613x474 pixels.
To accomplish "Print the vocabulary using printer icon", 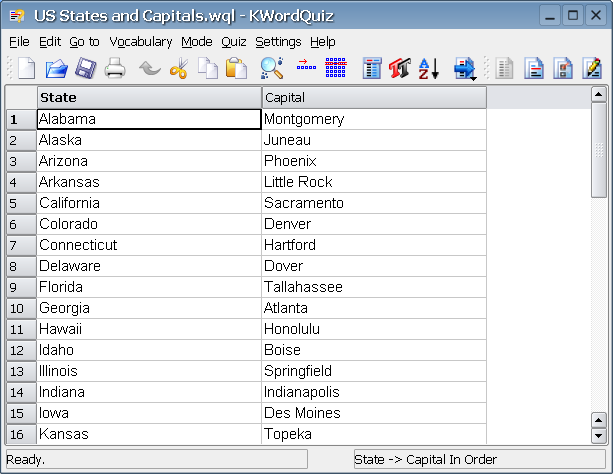I will 115,68.
